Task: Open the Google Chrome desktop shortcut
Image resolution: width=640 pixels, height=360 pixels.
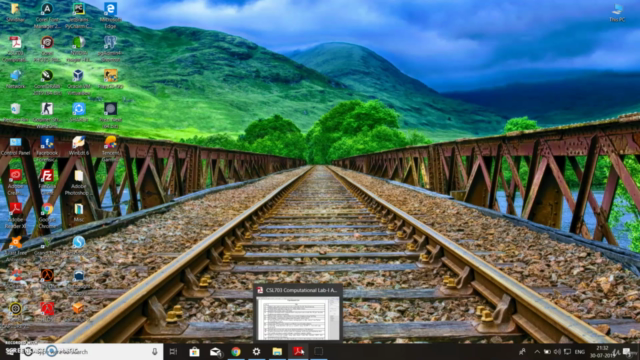Action: tap(47, 216)
